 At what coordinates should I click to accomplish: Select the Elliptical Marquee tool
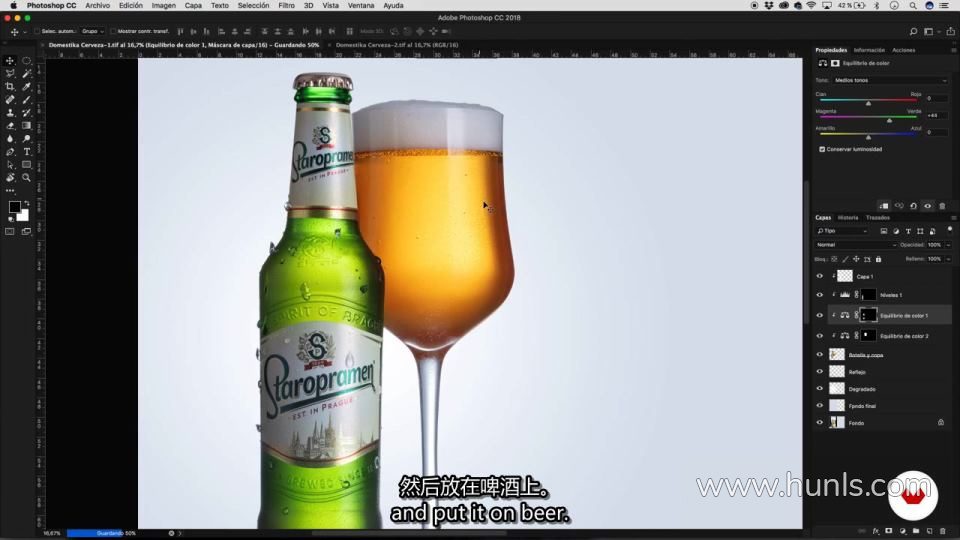26,61
